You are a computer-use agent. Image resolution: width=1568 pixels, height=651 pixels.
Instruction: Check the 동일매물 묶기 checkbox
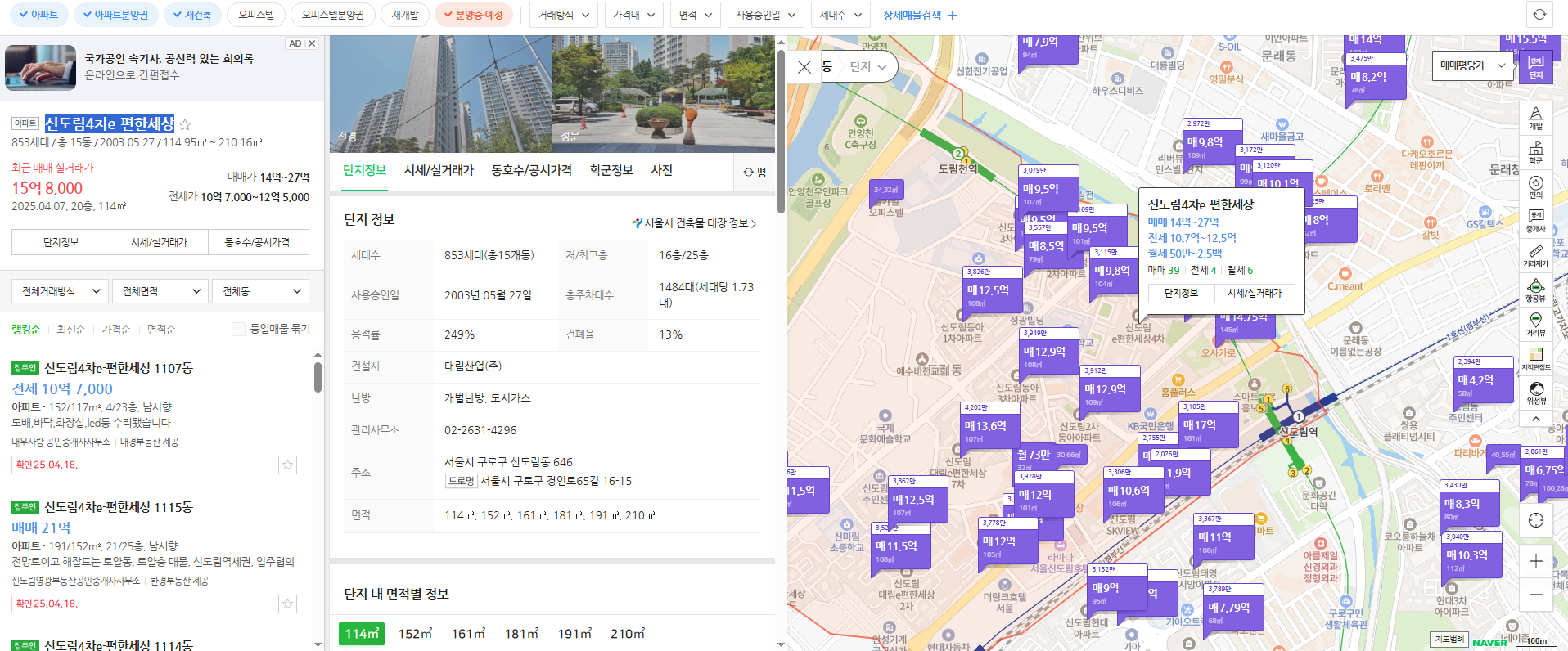coord(238,329)
